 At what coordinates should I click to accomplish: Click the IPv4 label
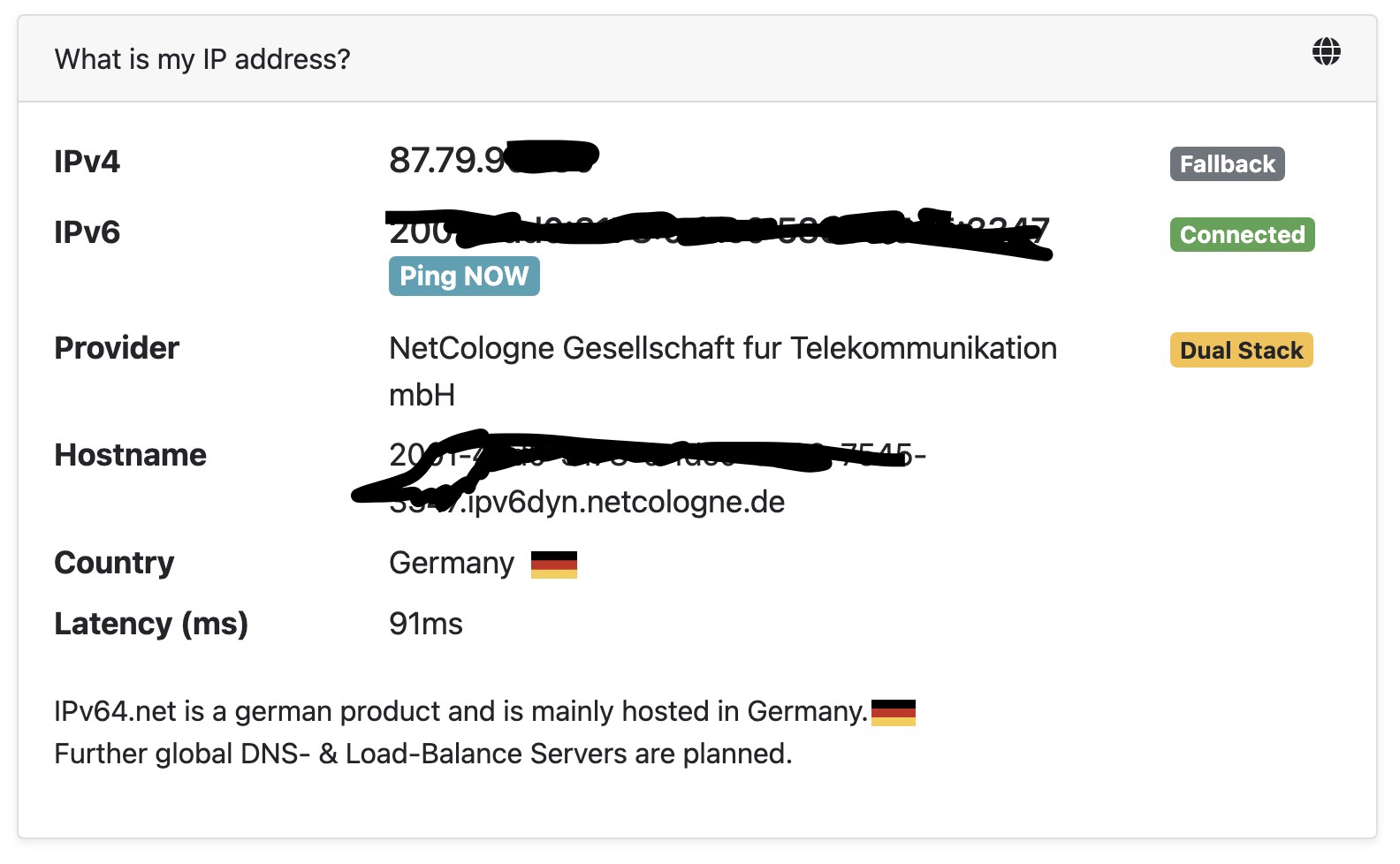tap(87, 162)
